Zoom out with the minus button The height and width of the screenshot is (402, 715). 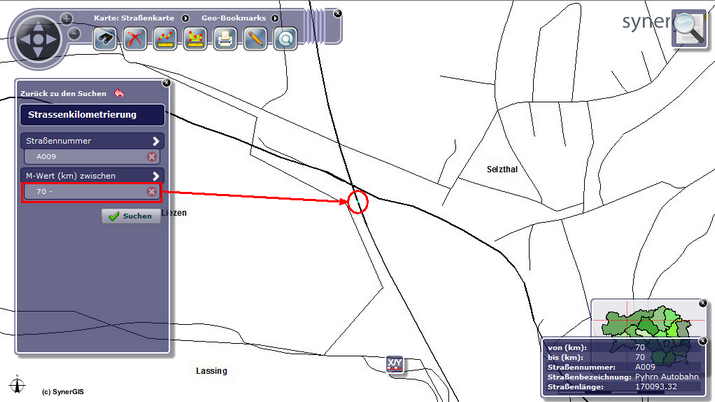(74, 35)
